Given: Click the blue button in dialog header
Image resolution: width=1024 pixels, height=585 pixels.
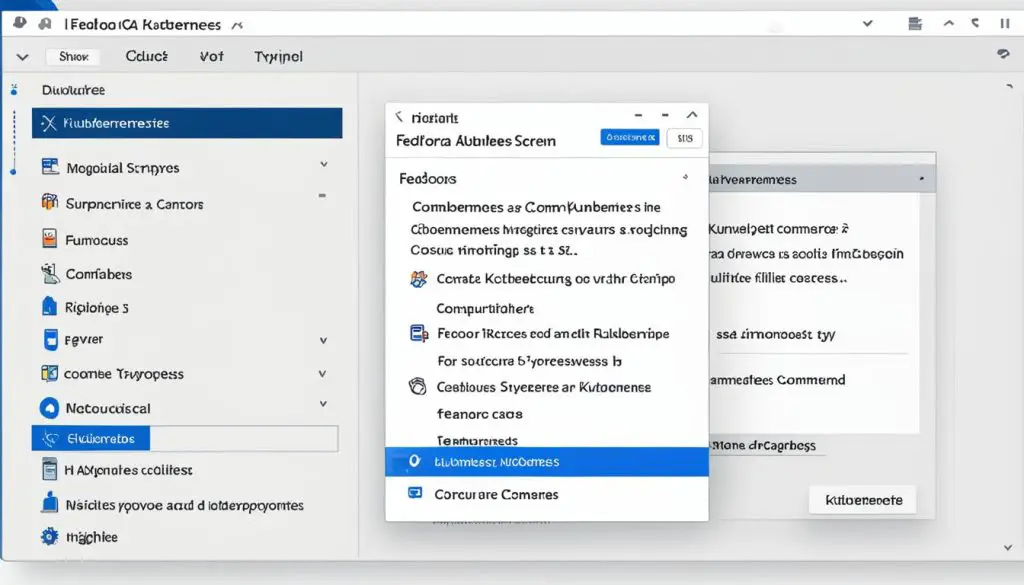Looking at the screenshot, I should pos(629,138).
